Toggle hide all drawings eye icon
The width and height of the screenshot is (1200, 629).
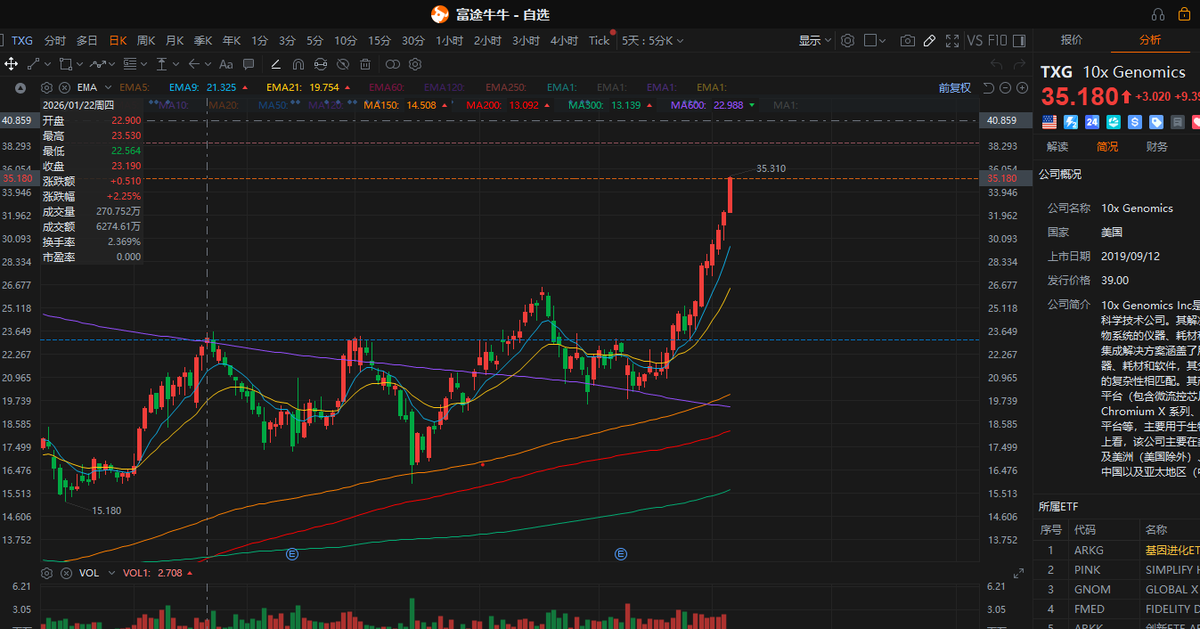click(x=343, y=64)
